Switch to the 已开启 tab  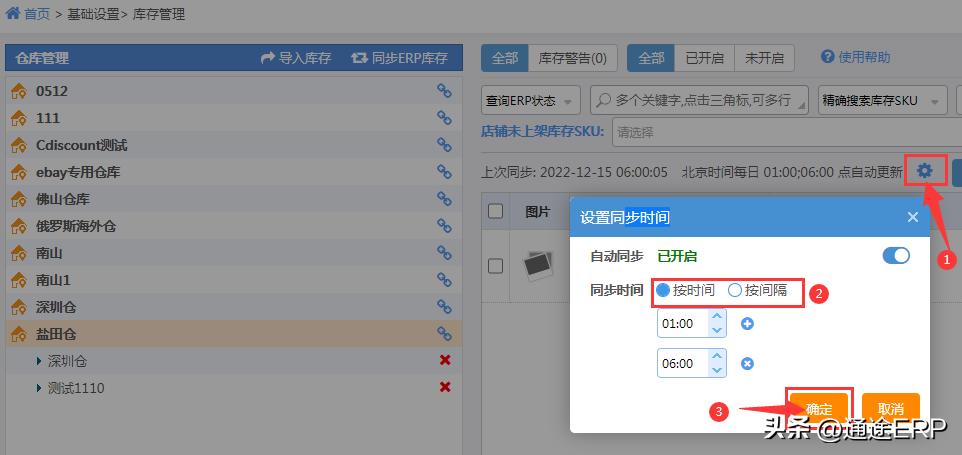tap(704, 58)
